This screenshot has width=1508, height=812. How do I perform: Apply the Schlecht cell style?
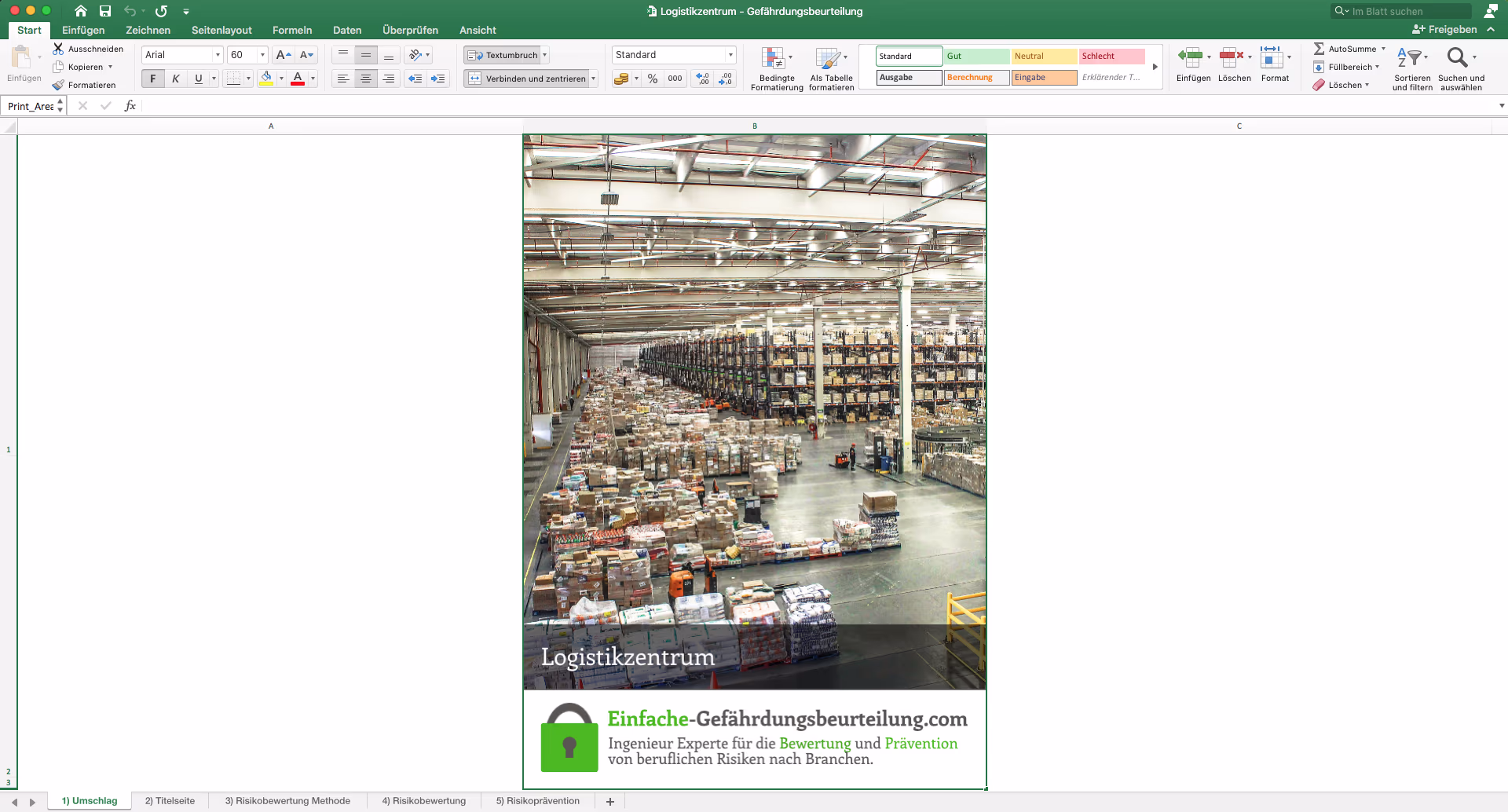click(x=1111, y=56)
